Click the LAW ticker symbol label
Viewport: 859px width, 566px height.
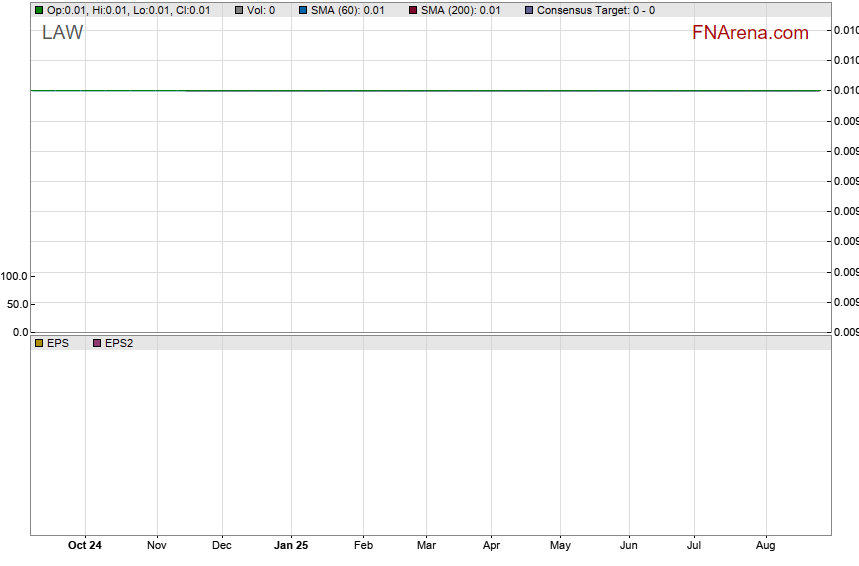coord(63,33)
